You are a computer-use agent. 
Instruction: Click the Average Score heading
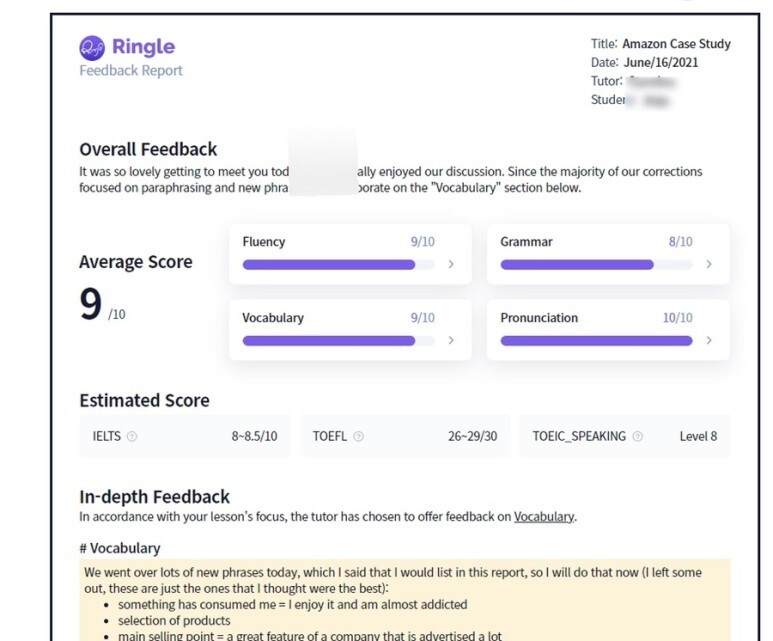[x=136, y=262]
